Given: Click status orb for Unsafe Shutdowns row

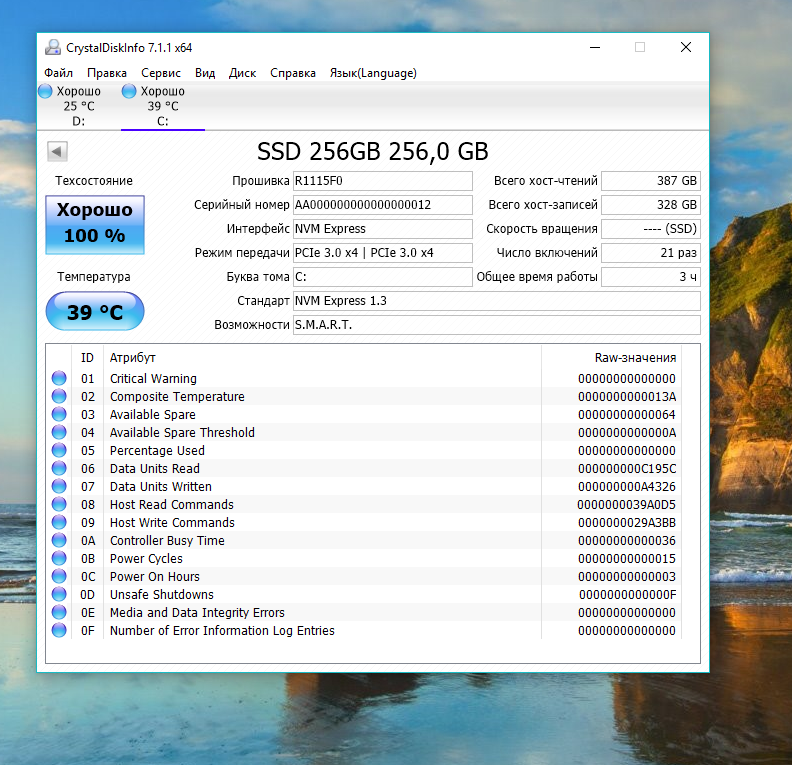Looking at the screenshot, I should coord(59,594).
